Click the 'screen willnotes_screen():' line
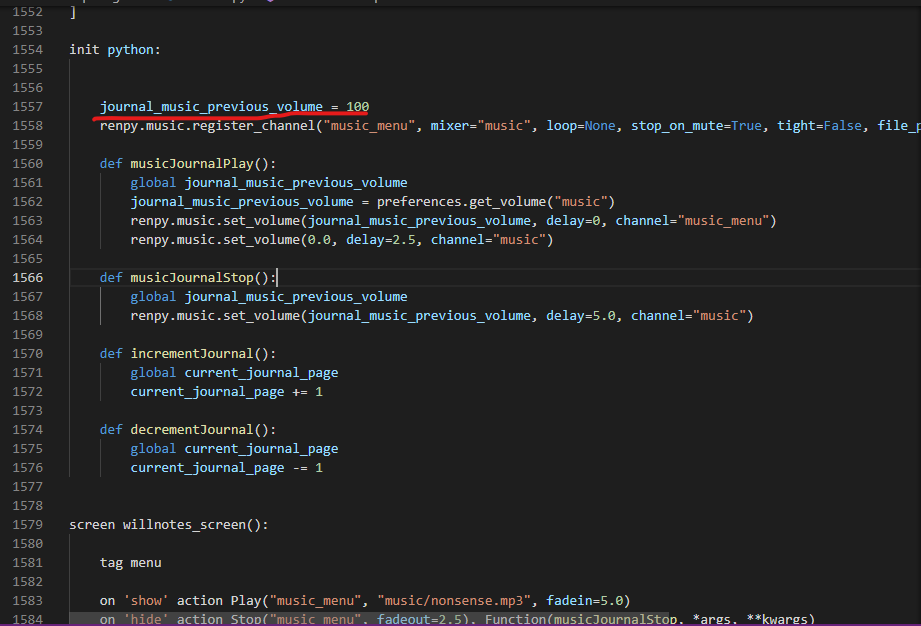Viewport: 921px width, 626px height. tap(169, 524)
